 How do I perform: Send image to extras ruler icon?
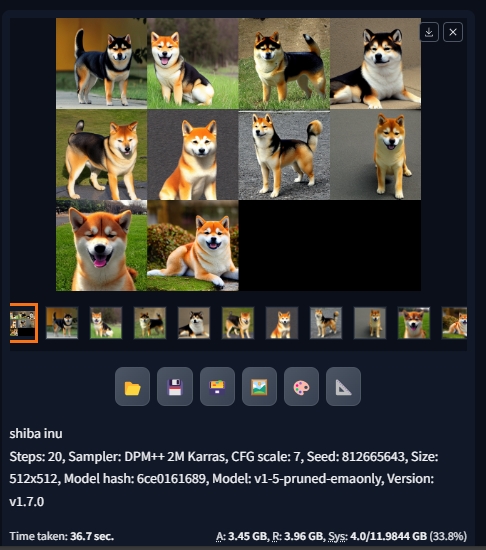(x=343, y=387)
